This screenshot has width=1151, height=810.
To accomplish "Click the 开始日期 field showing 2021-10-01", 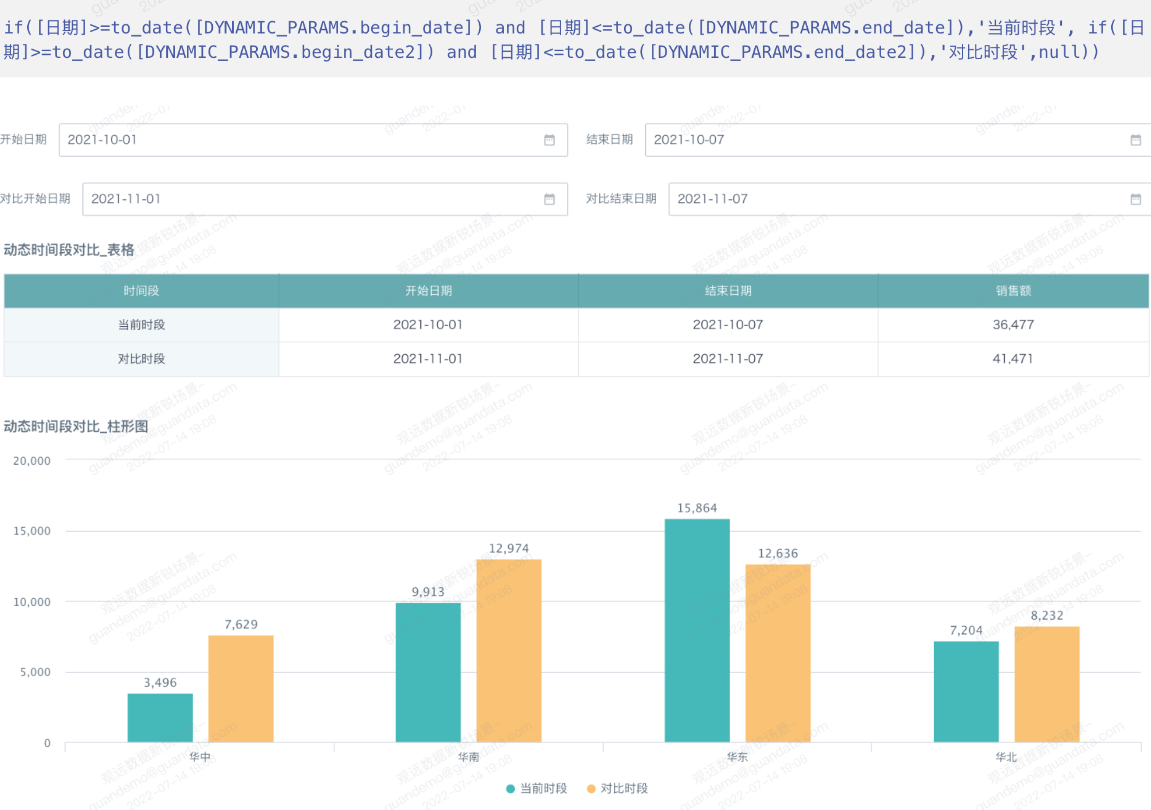I will tap(313, 140).
